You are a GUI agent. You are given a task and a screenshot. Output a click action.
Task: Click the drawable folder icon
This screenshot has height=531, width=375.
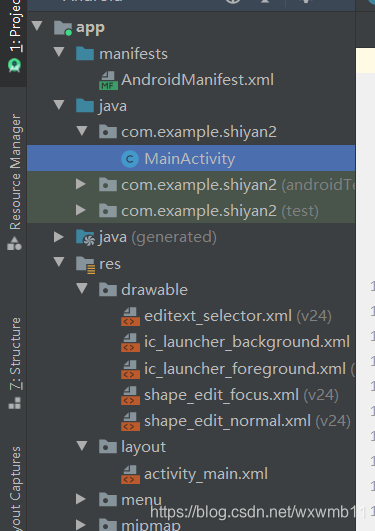(x=108, y=290)
